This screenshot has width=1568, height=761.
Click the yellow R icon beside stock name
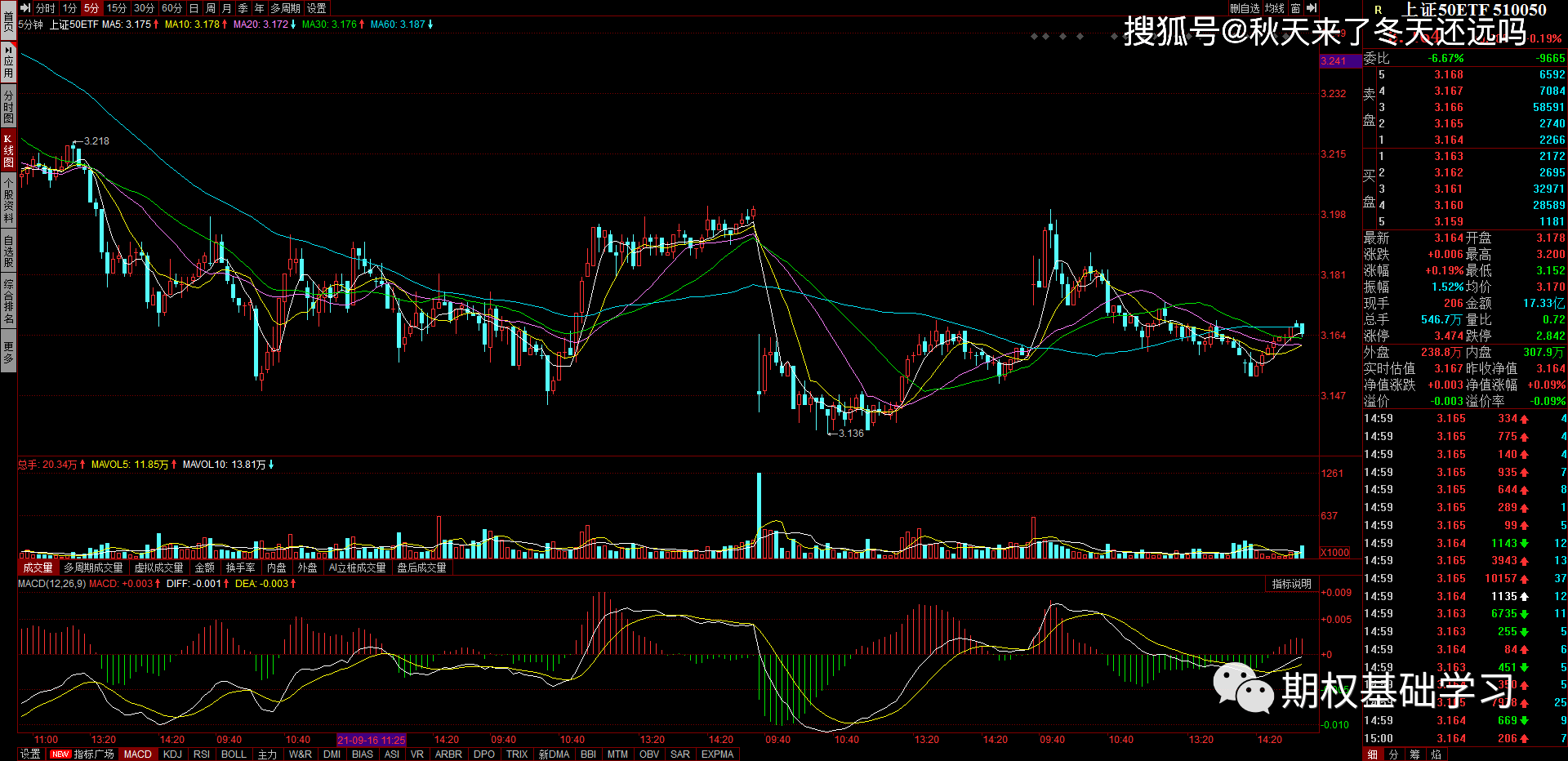[x=1379, y=10]
